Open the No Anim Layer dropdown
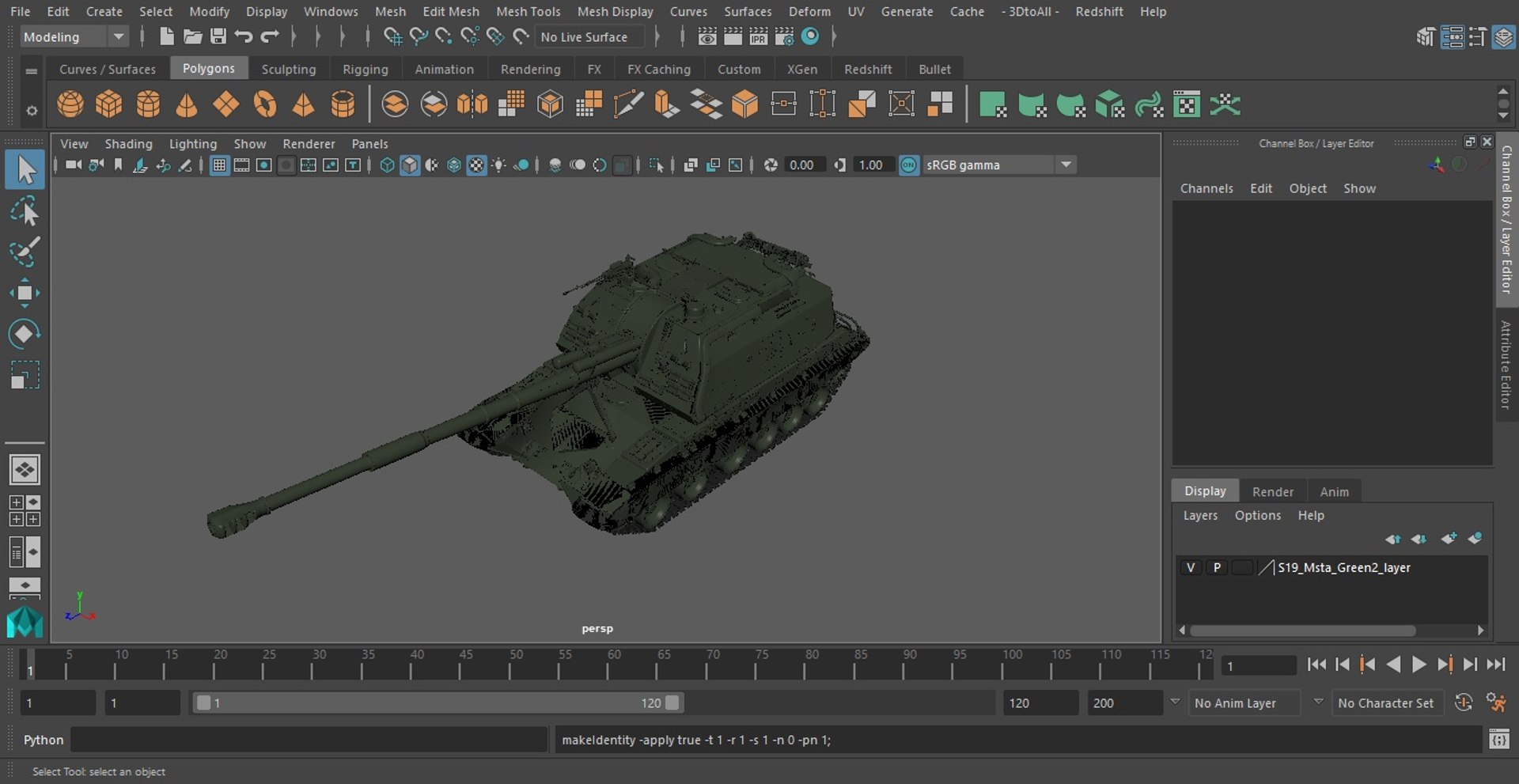The image size is (1519, 784). click(1245, 703)
